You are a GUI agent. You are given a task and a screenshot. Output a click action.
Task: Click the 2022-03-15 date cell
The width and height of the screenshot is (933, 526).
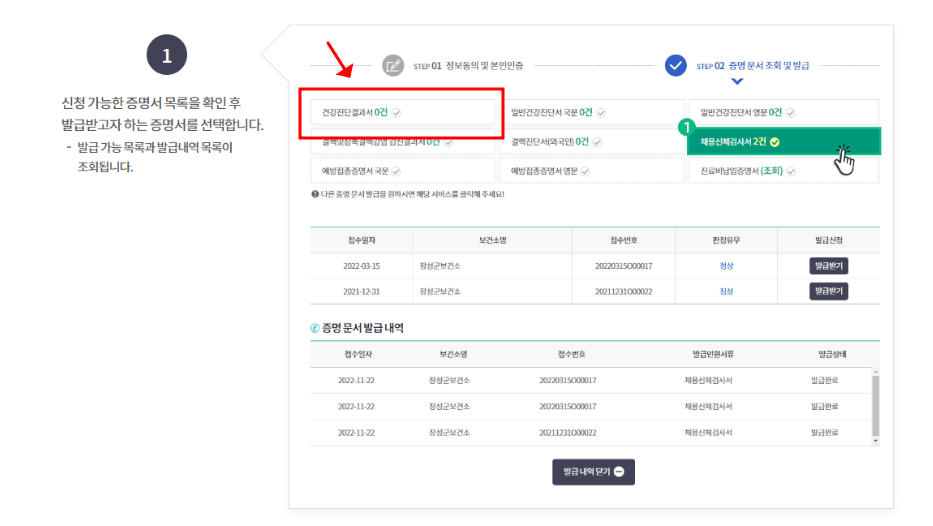[x=361, y=266]
